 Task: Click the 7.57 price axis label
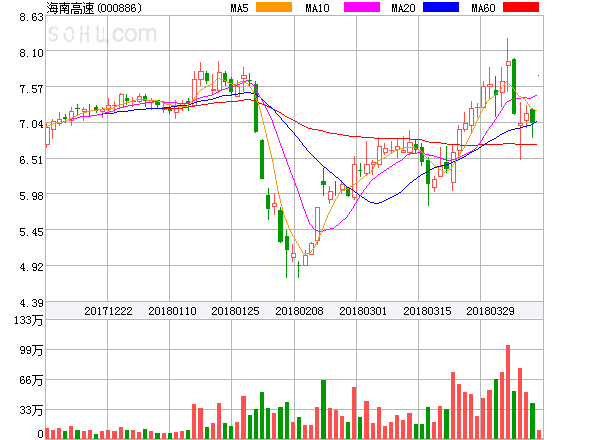click(x=32, y=89)
